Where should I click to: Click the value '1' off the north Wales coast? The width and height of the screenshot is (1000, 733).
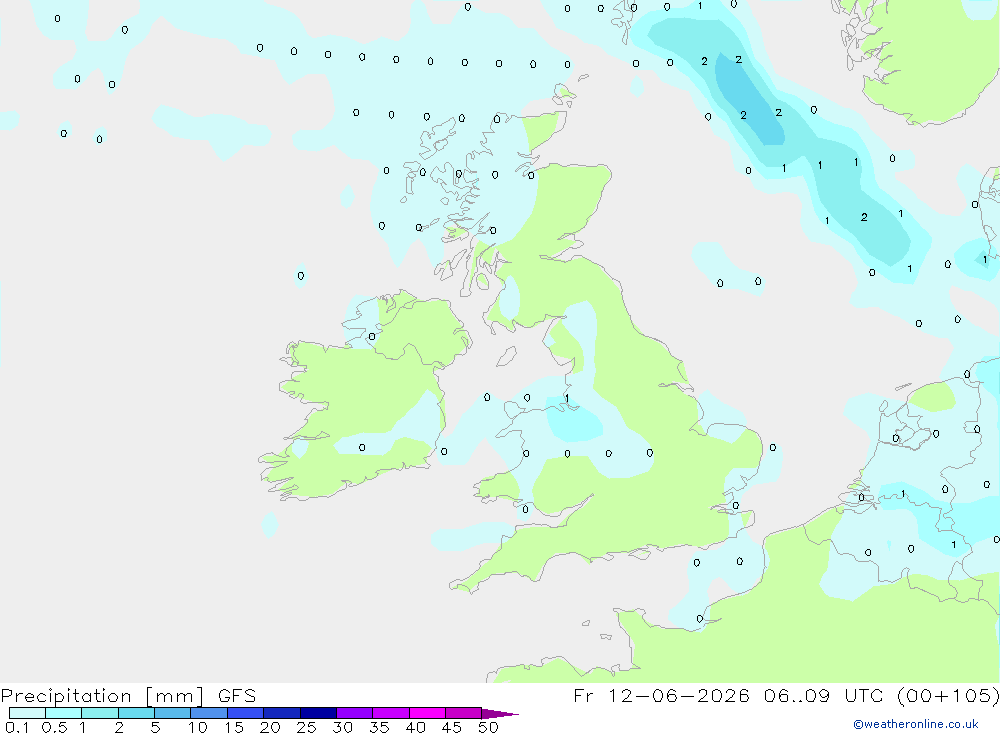pyautogui.click(x=566, y=398)
